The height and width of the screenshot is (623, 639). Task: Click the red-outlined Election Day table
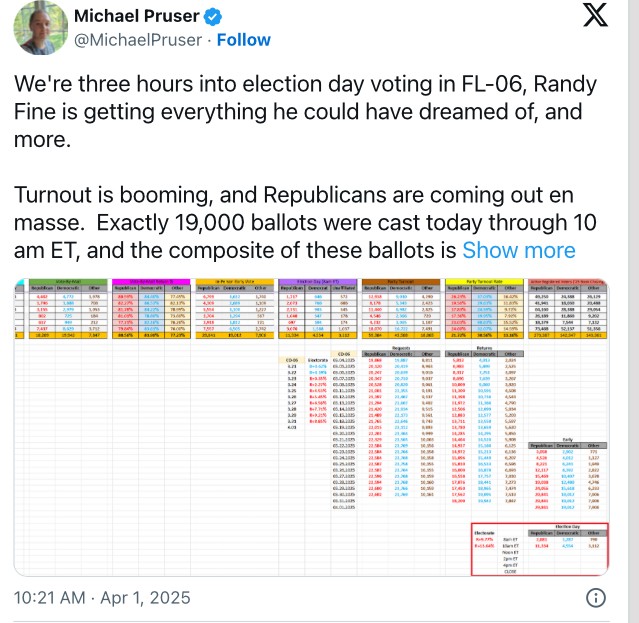[539, 546]
